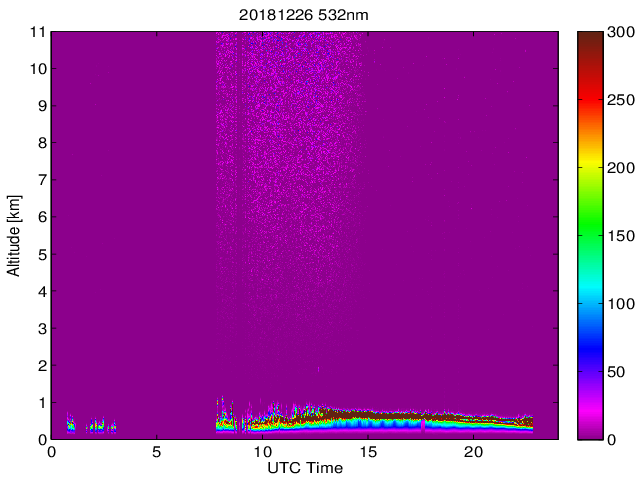
Task: Click y-axis tick label '11'
Action: click(38, 32)
